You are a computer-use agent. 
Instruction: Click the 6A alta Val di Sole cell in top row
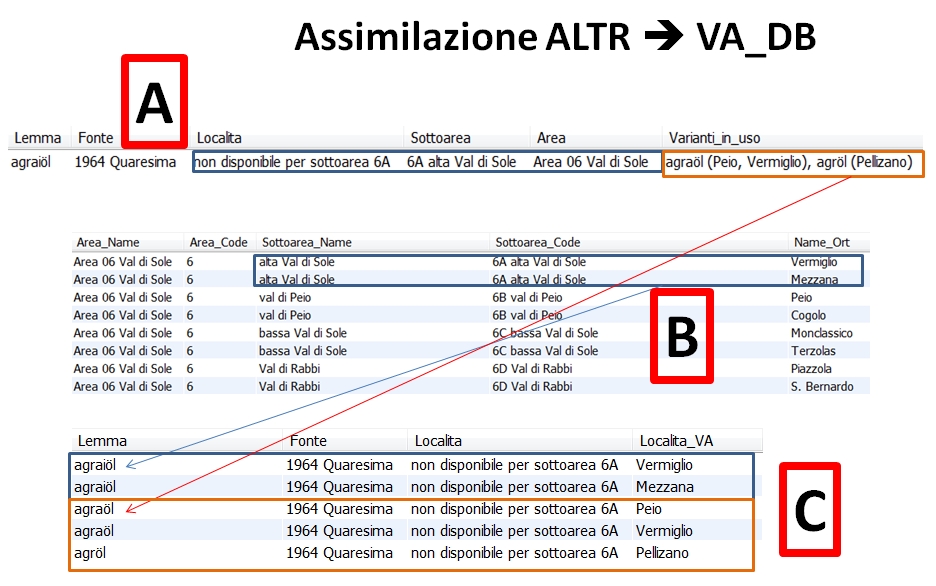click(x=461, y=162)
